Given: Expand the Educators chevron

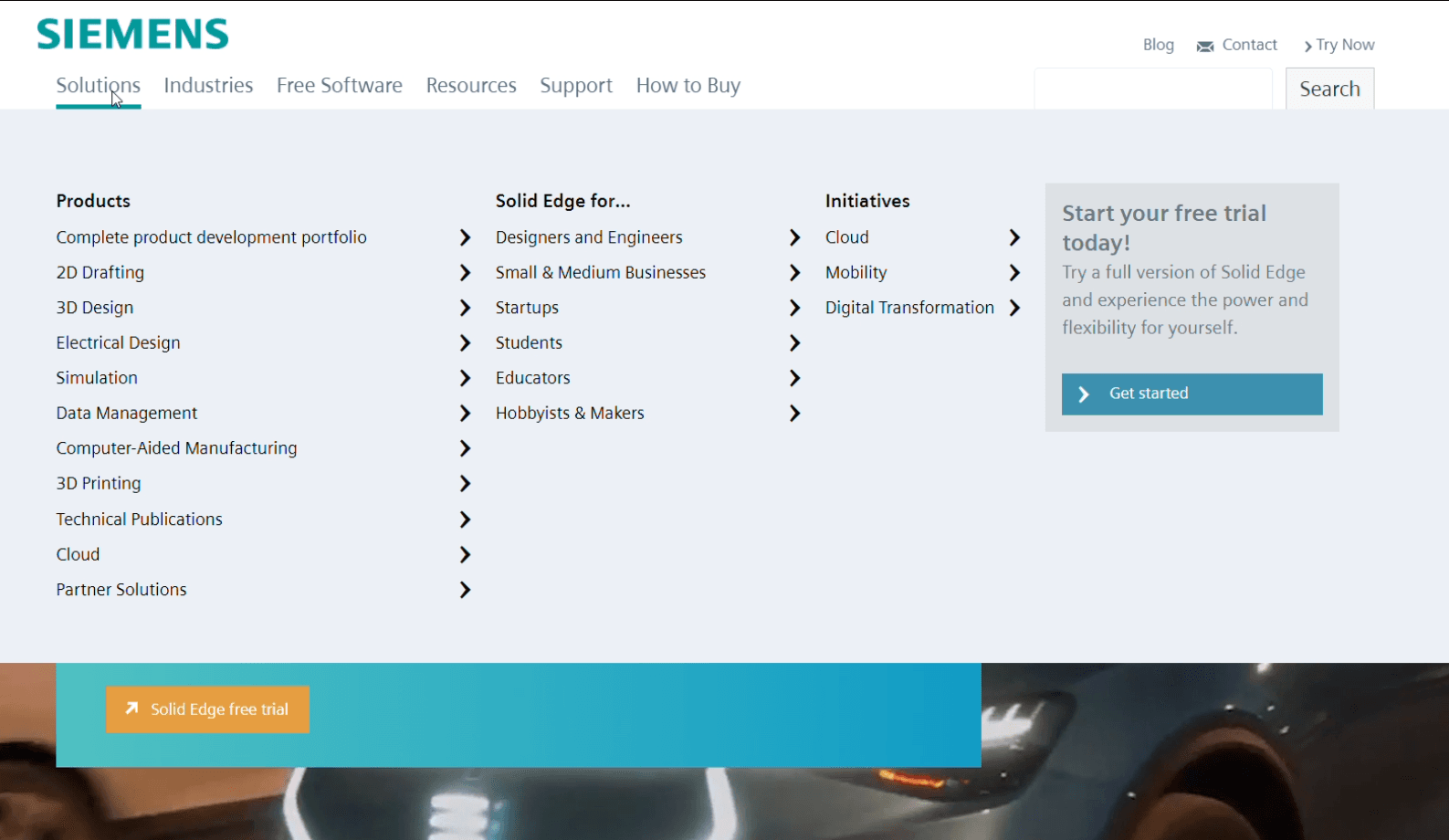Looking at the screenshot, I should point(794,378).
